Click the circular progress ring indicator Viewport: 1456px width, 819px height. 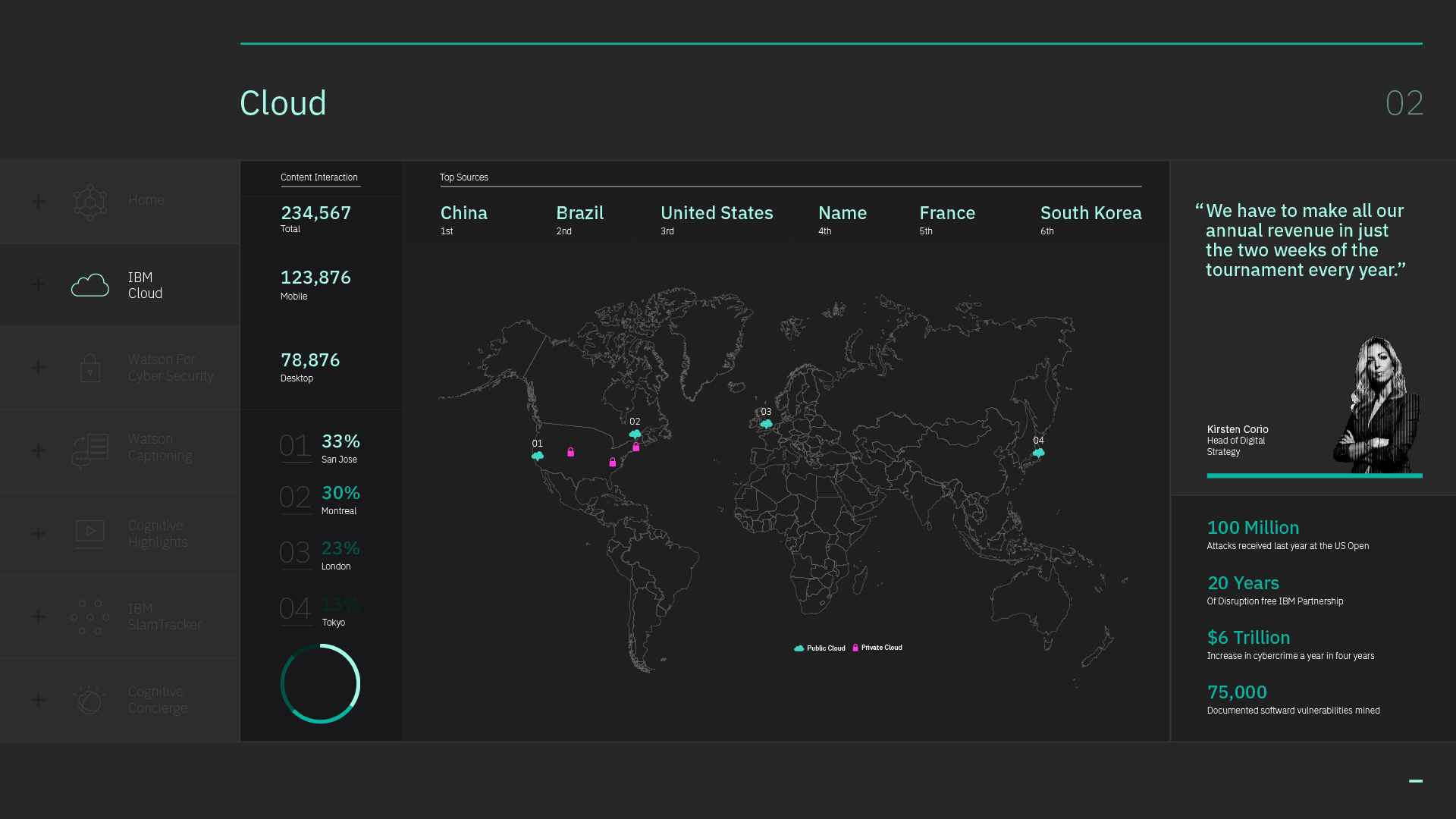pos(320,683)
